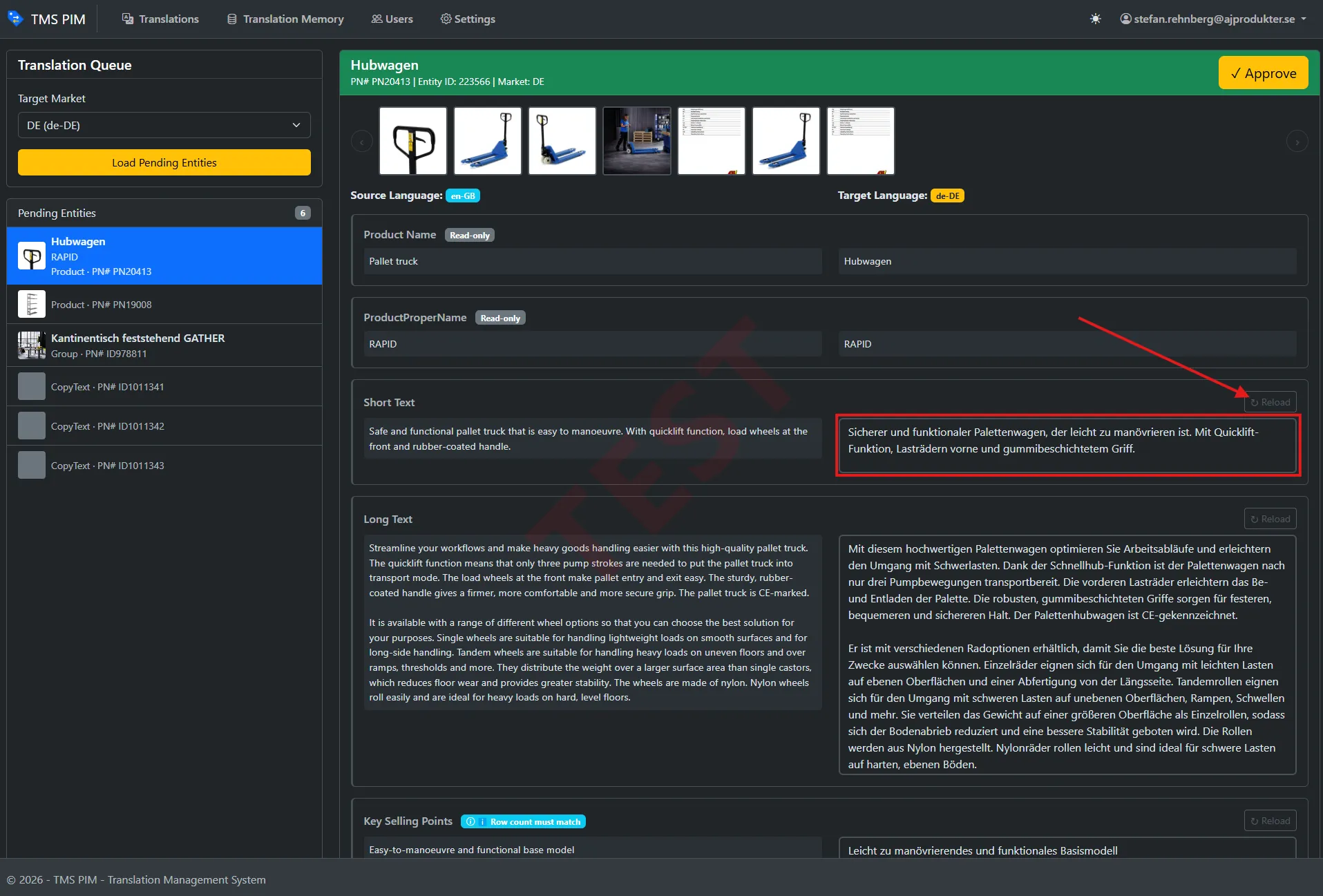Click the Hubwagen header title

384,65
